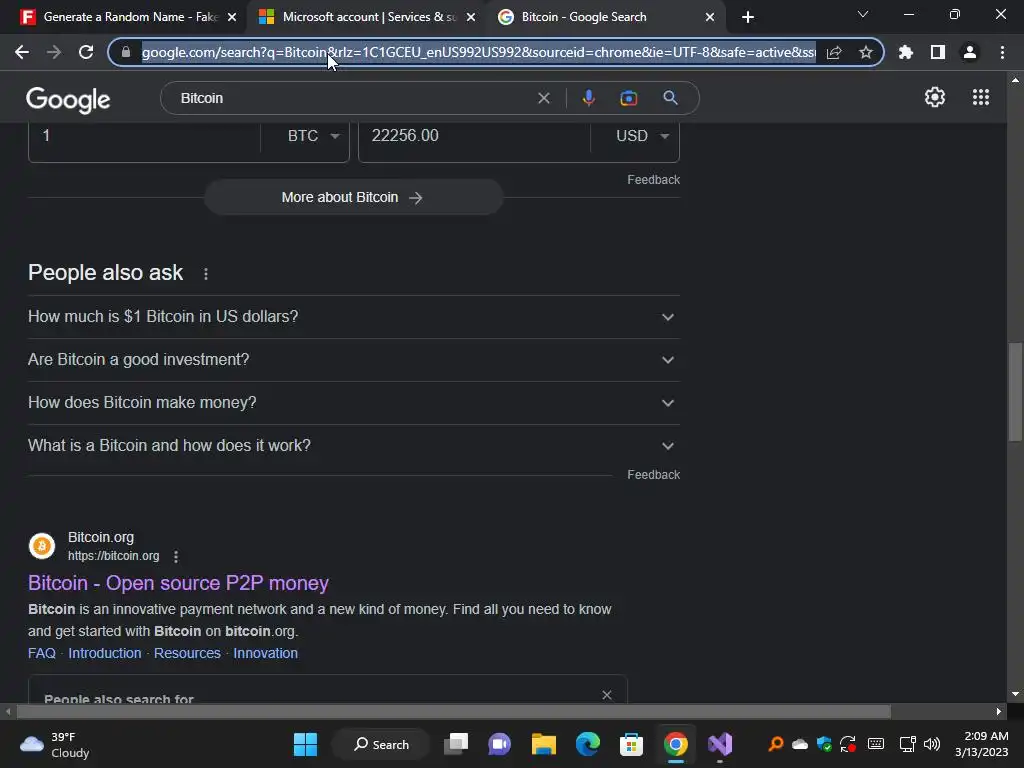Open People also ask options menu
1024x768 pixels.
point(206,274)
